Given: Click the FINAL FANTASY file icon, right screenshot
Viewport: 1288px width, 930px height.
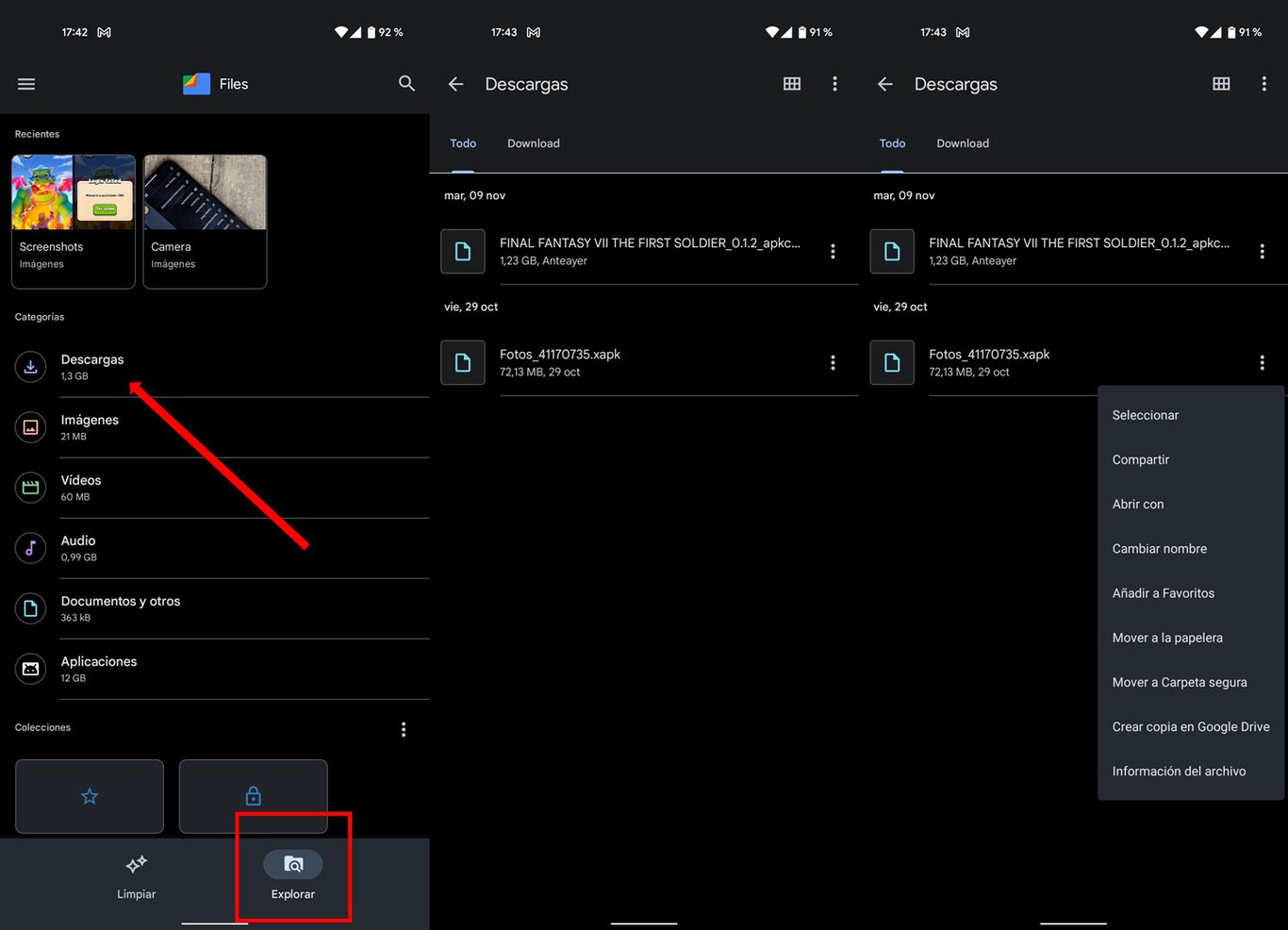Looking at the screenshot, I should coord(892,251).
